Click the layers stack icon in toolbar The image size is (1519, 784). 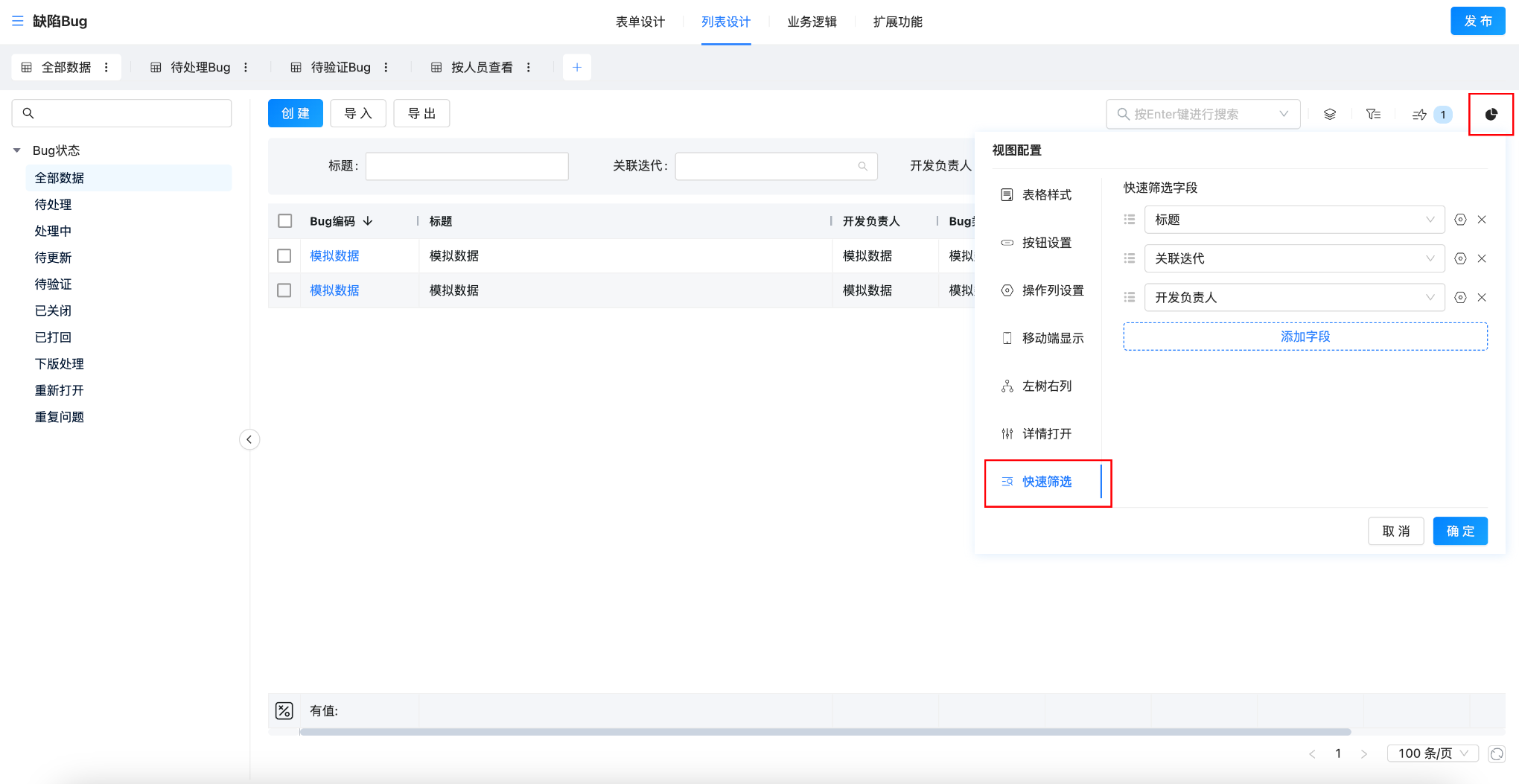(x=1330, y=114)
